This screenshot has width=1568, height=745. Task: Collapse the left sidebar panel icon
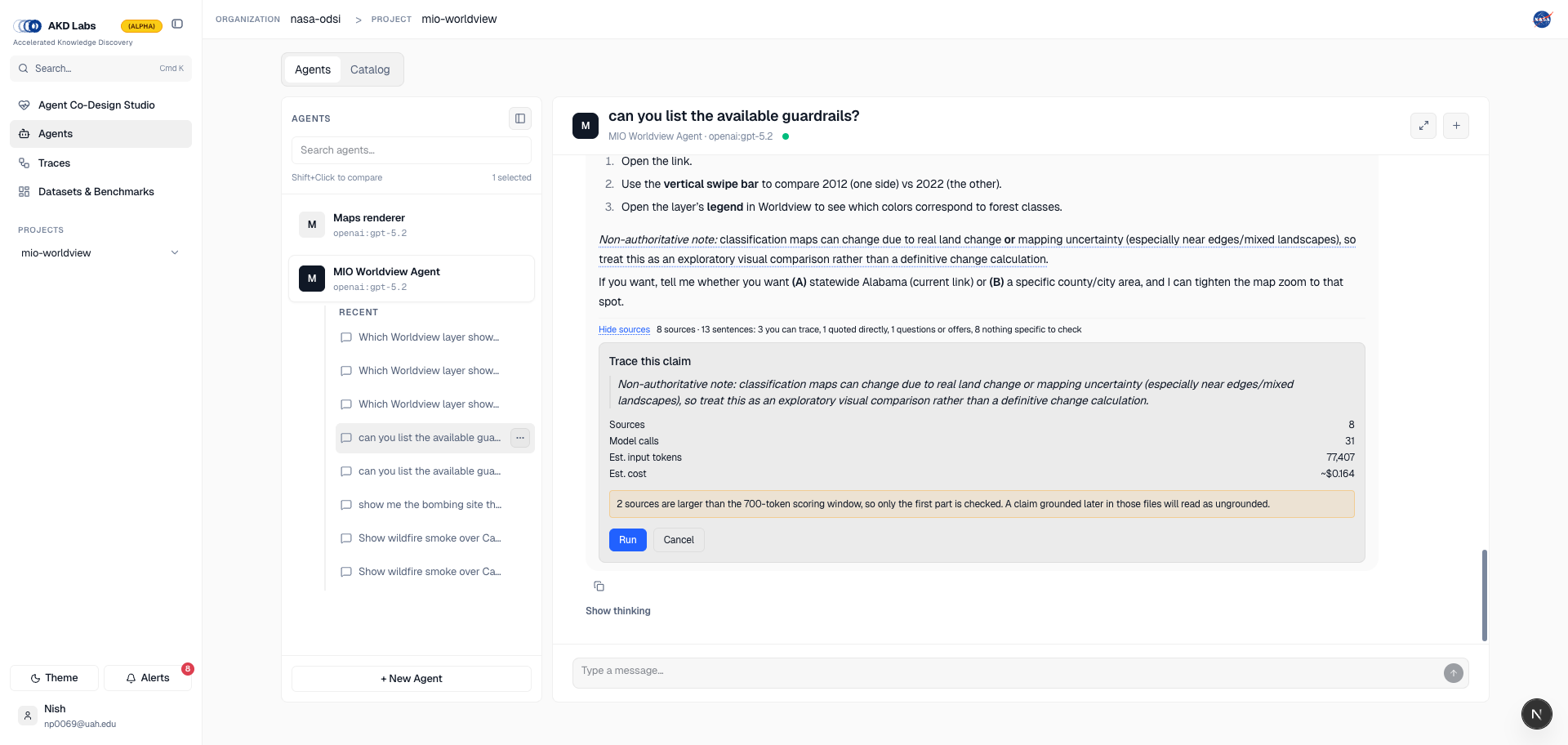[x=177, y=25]
